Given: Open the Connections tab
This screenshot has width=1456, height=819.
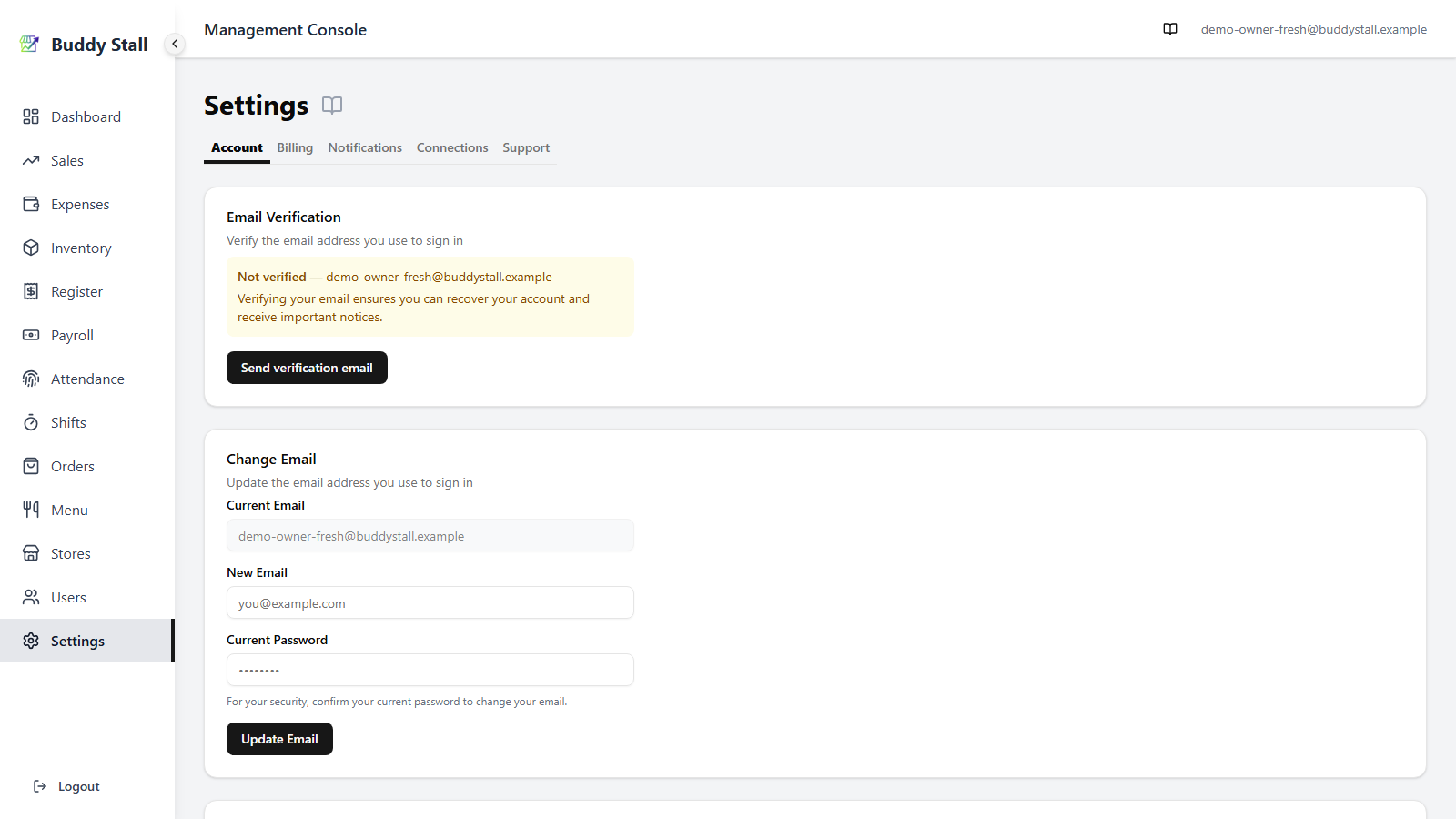Looking at the screenshot, I should pyautogui.click(x=452, y=147).
